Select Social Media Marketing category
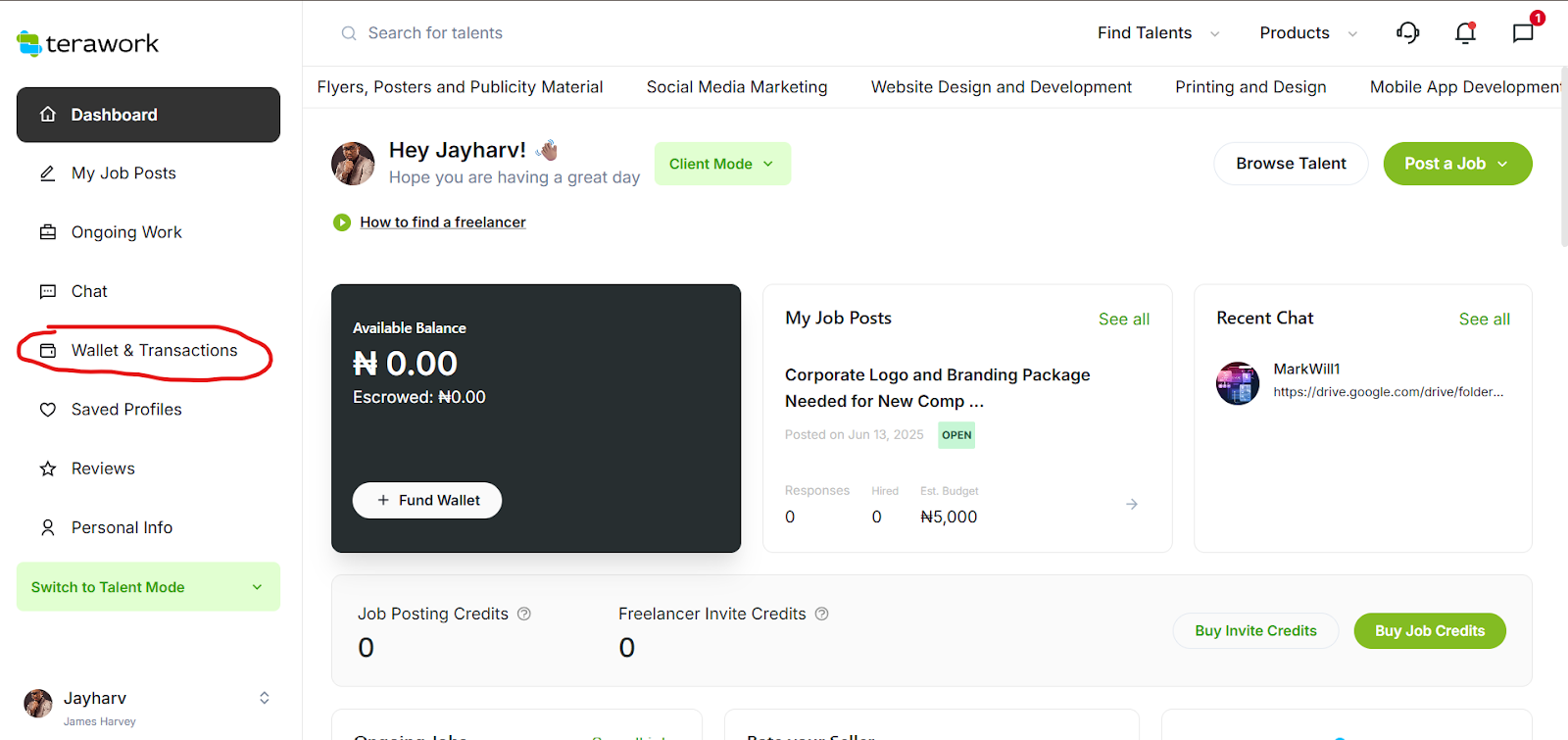This screenshot has height=740, width=1568. tap(737, 87)
